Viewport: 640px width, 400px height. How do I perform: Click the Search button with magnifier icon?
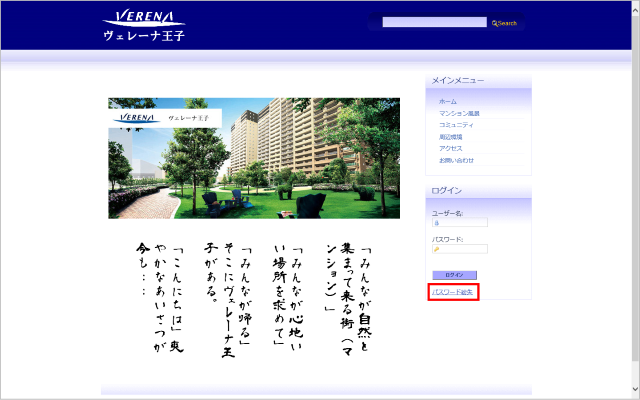pos(504,23)
